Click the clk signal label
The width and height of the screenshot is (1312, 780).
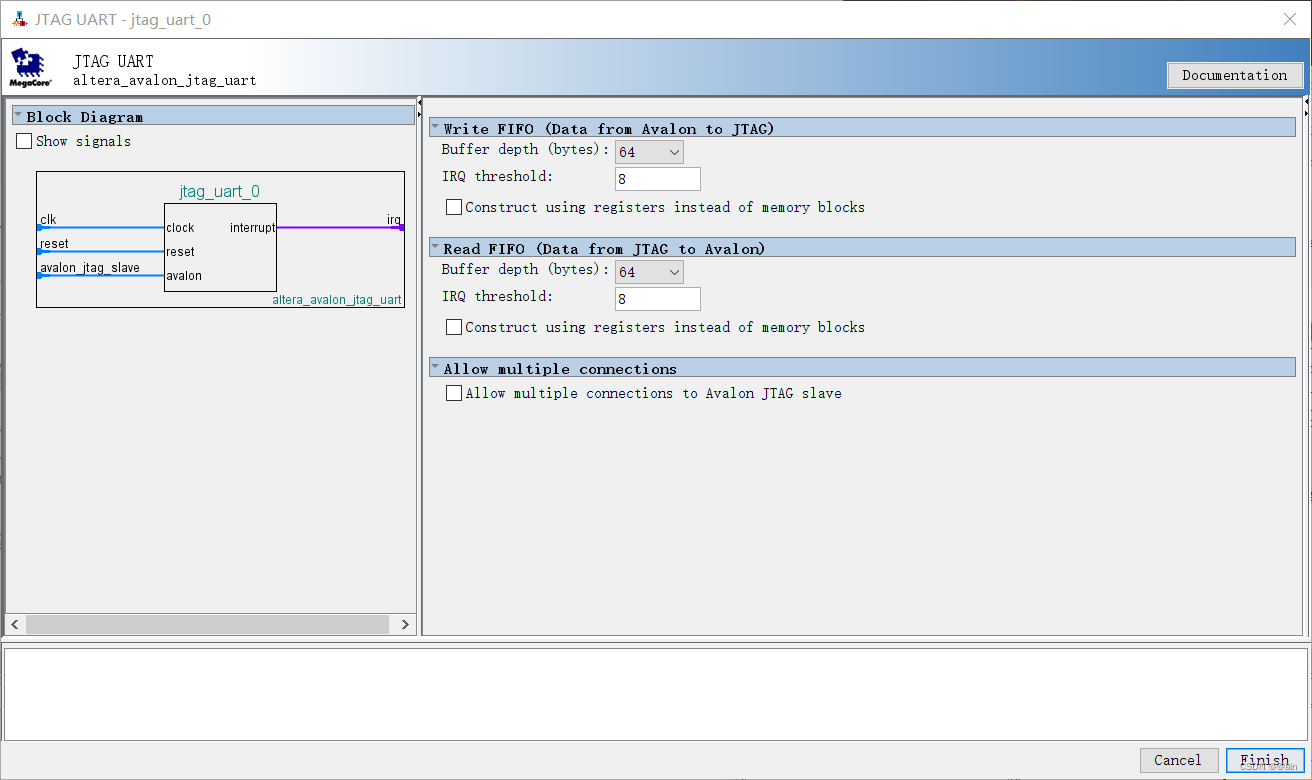point(48,219)
